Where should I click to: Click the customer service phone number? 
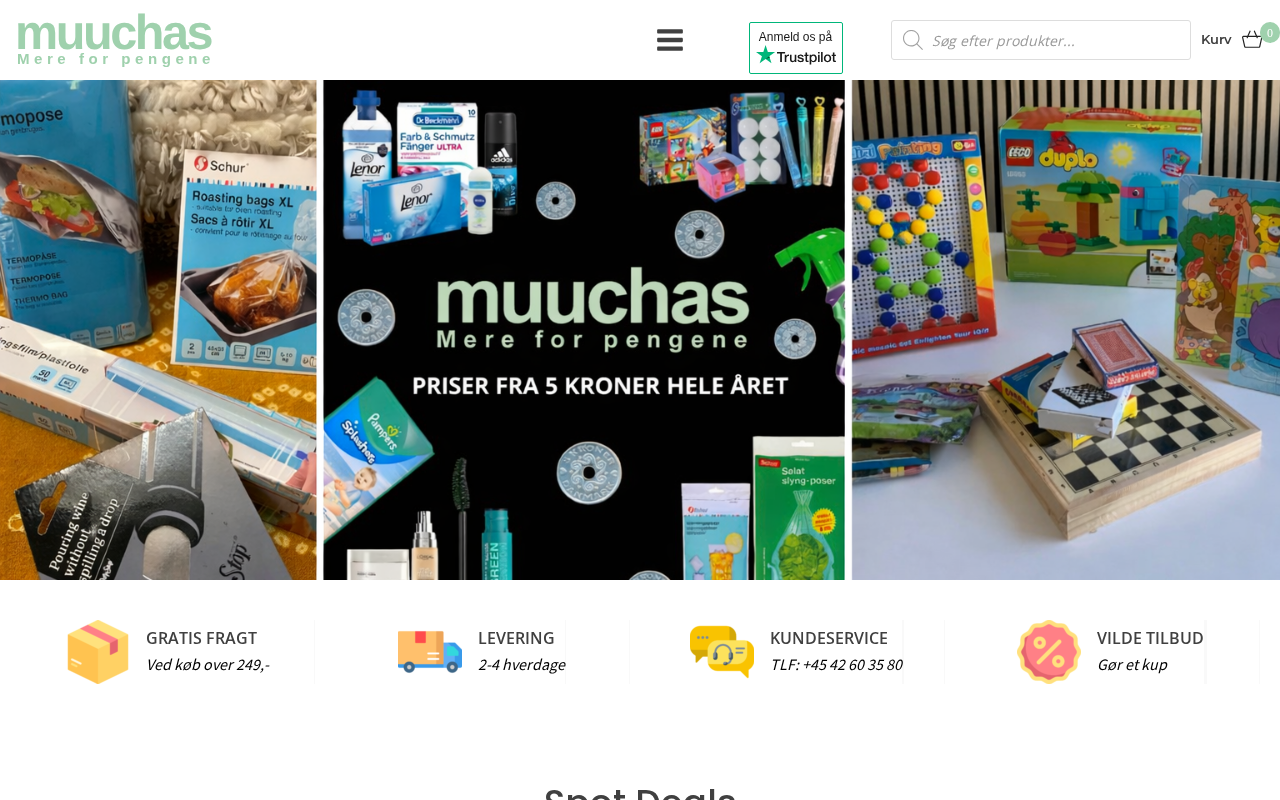pyautogui.click(x=836, y=665)
